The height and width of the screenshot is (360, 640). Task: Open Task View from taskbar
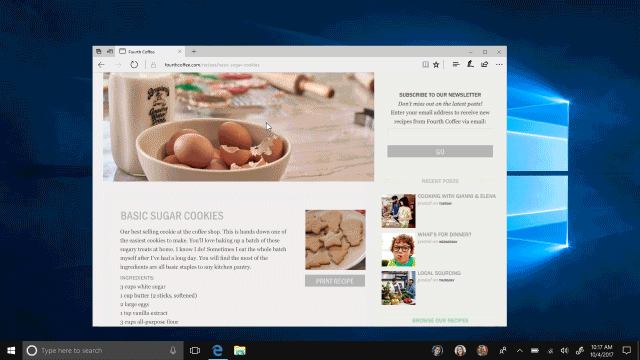[x=195, y=350]
